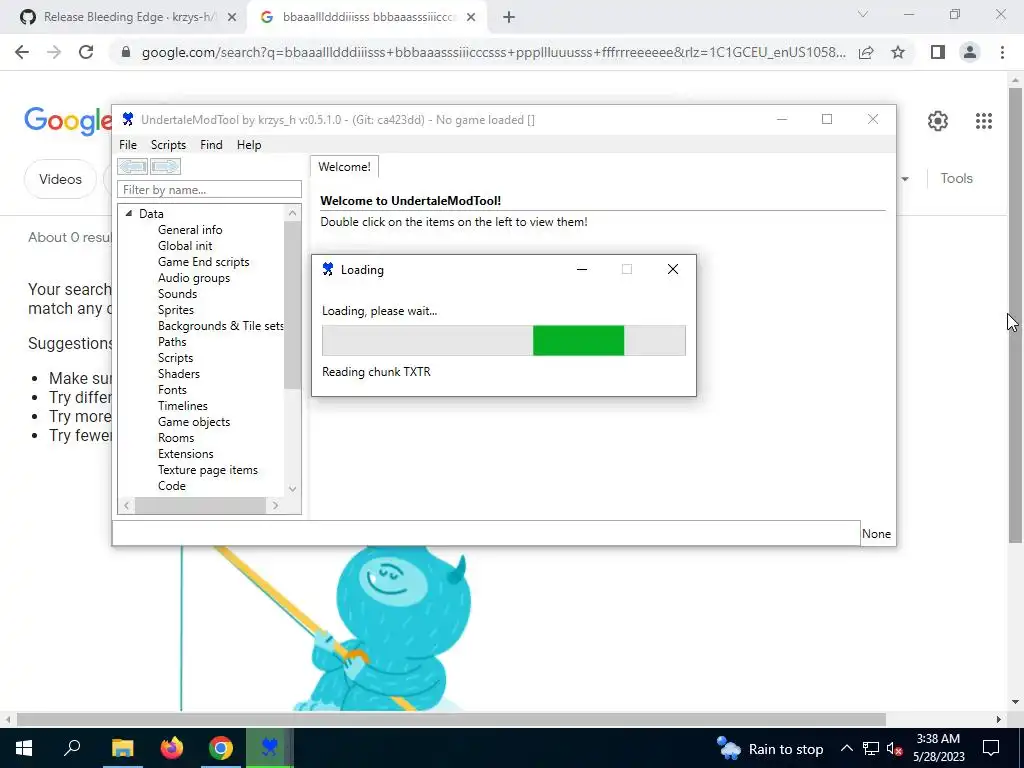Open Chrome from the taskbar
Image resolution: width=1024 pixels, height=768 pixels.
(221, 748)
